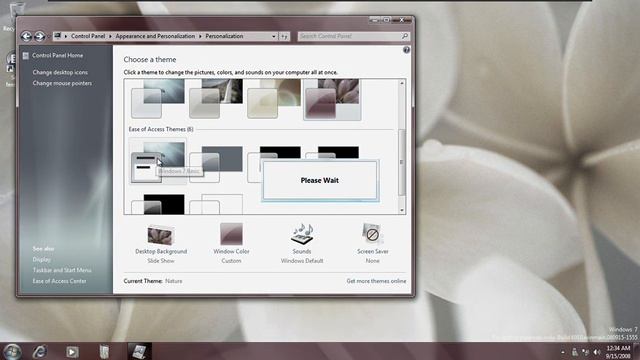Select the gray Windows Classic theme thumbnail
Screen dimensions: 640x360
(x=216, y=164)
